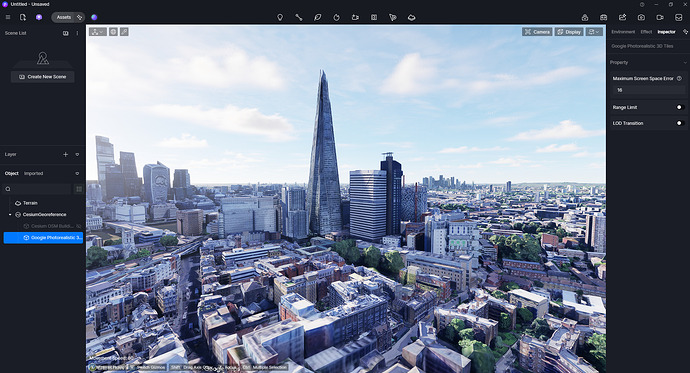
Task: Toggle the LOD Transition switch
Action: [x=680, y=123]
